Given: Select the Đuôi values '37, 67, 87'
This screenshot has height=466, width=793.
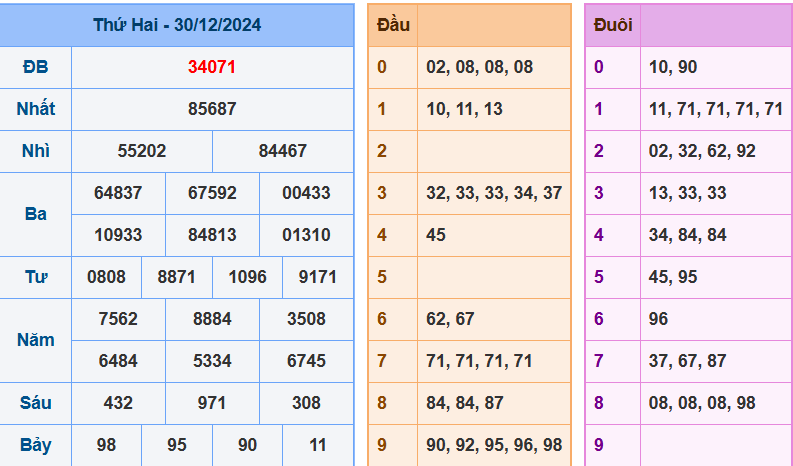Looking at the screenshot, I should pos(687,361).
